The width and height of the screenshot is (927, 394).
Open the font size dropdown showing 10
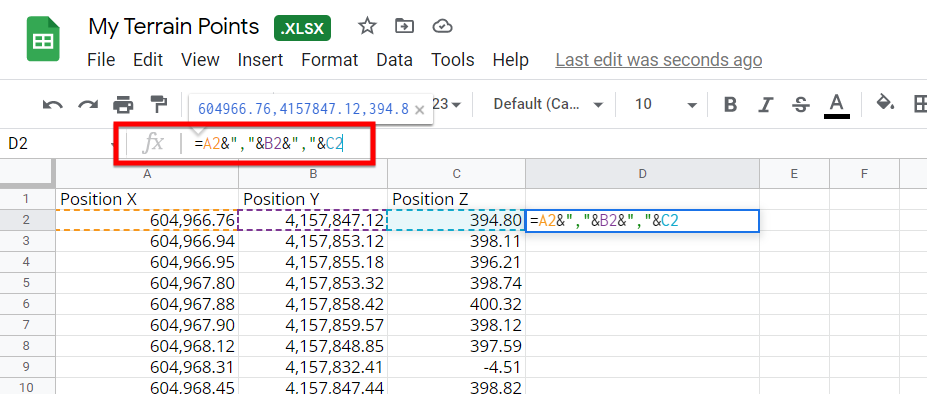(x=665, y=105)
